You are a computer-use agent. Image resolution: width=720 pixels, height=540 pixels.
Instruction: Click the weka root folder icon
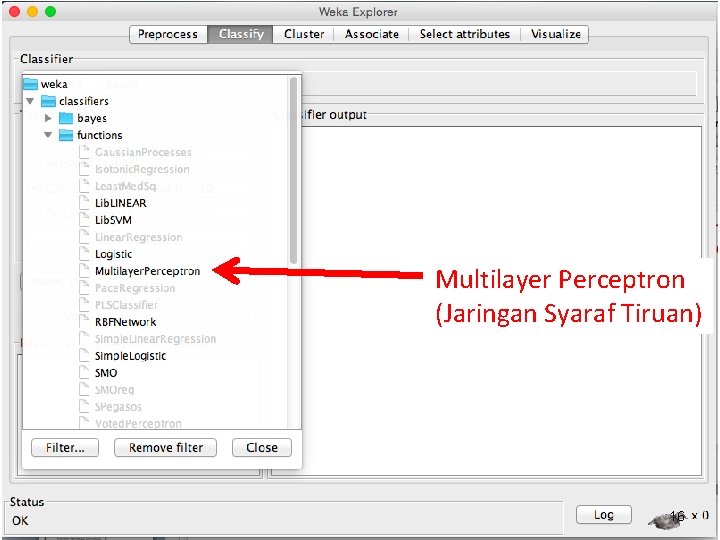(30, 84)
